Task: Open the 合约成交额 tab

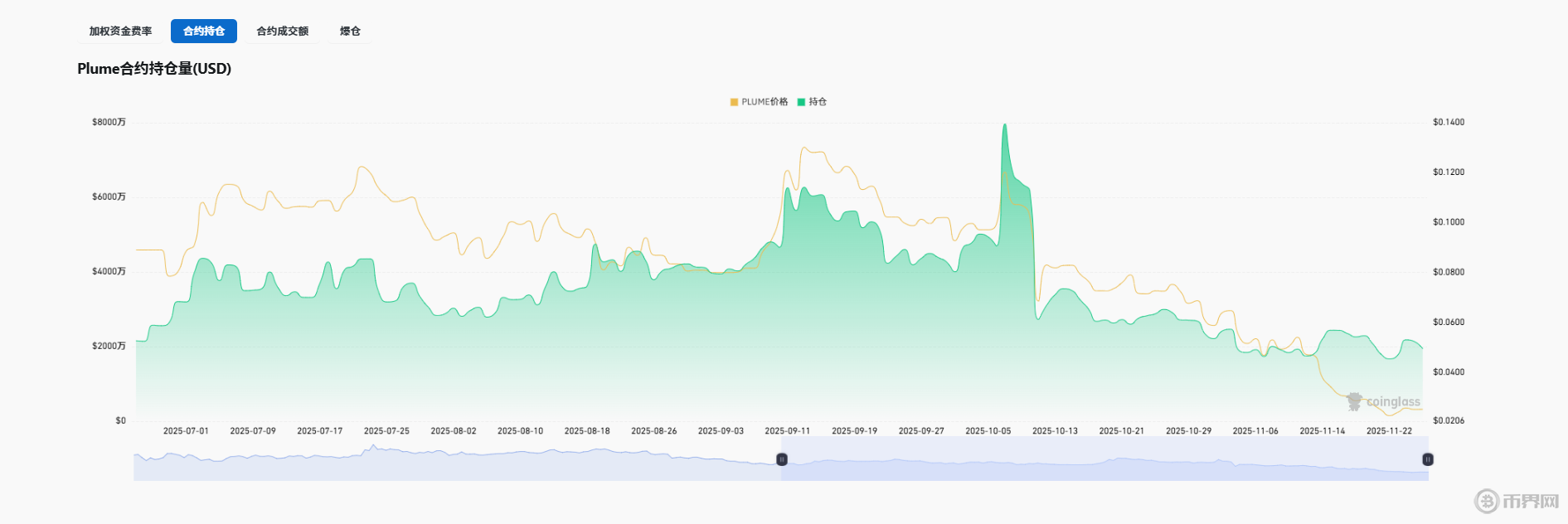Action: click(x=282, y=32)
